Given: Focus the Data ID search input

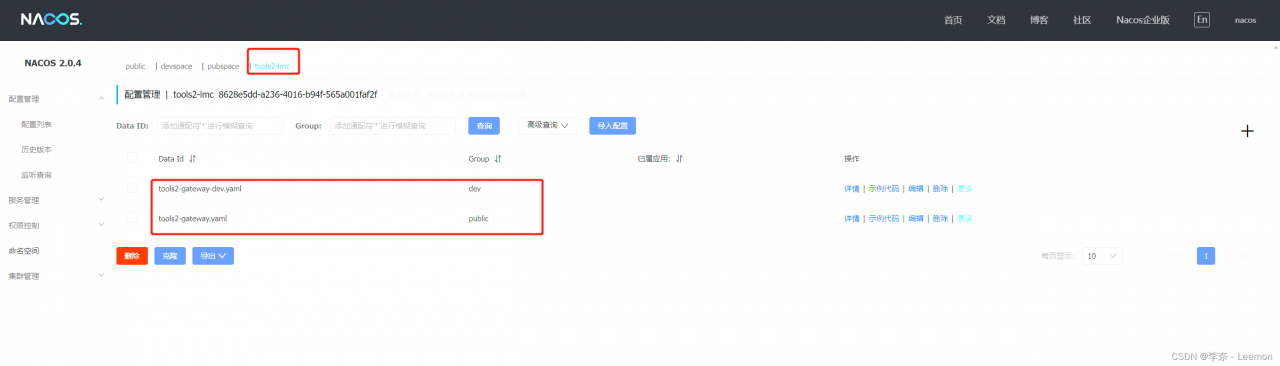Looking at the screenshot, I should tap(219, 126).
